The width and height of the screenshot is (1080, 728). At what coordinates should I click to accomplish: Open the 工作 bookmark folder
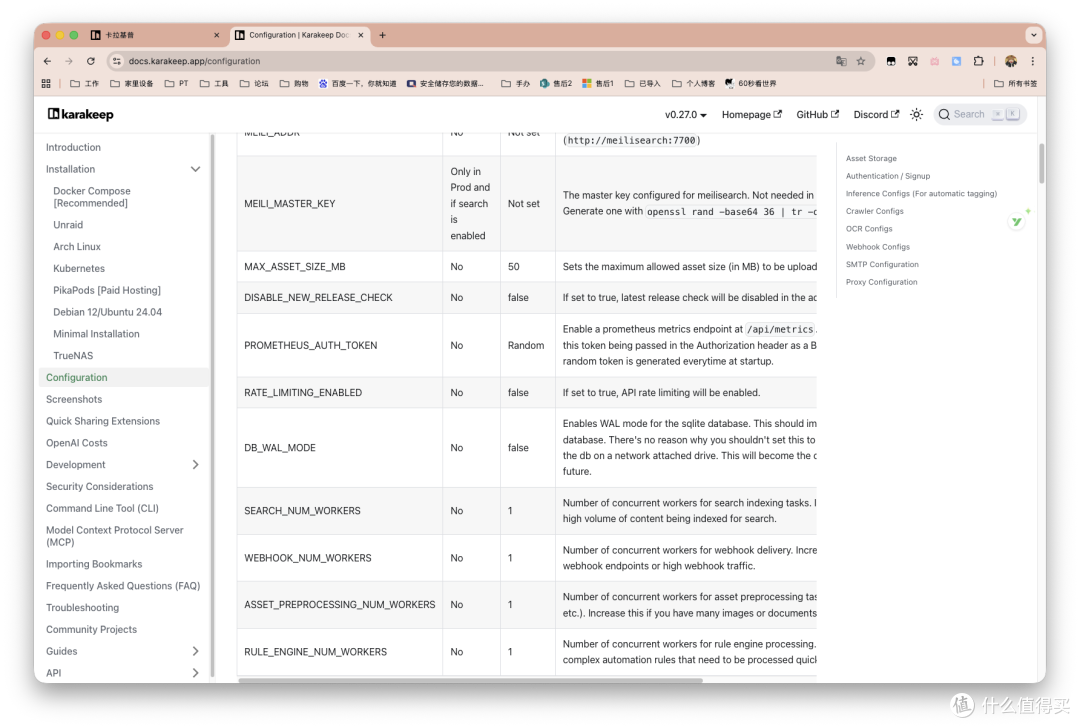85,83
